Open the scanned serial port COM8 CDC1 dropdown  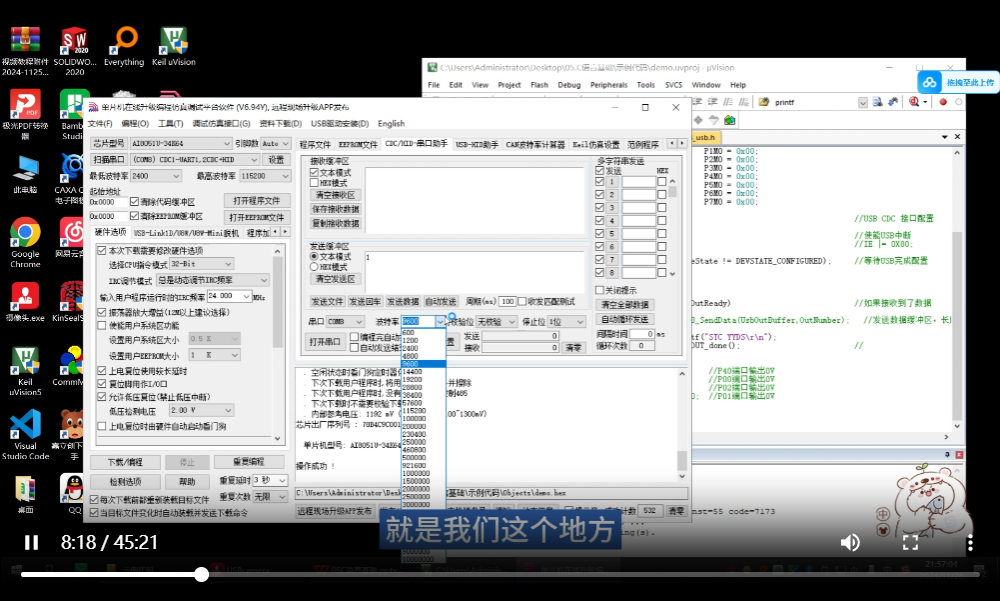195,160
